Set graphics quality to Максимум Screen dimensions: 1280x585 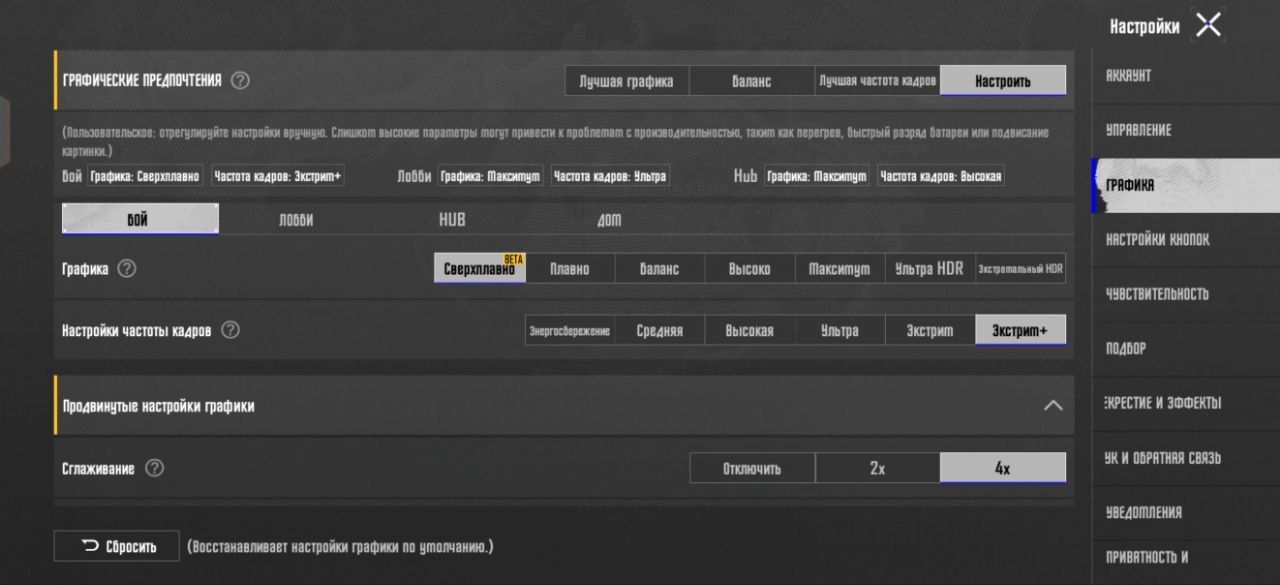tap(840, 269)
